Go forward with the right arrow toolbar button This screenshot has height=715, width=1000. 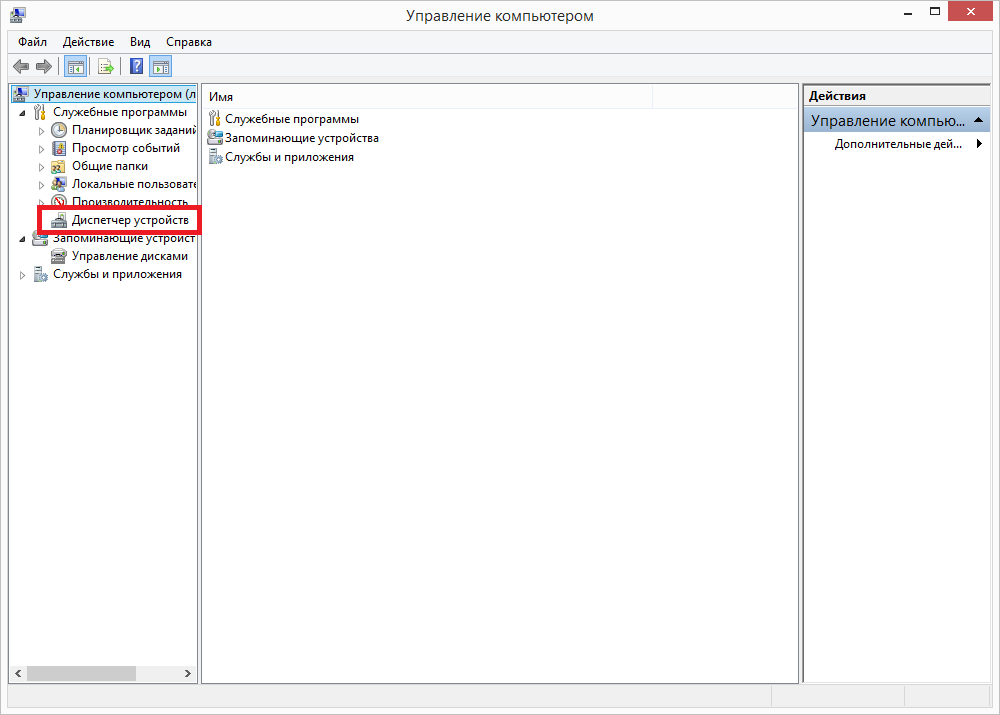pos(44,66)
